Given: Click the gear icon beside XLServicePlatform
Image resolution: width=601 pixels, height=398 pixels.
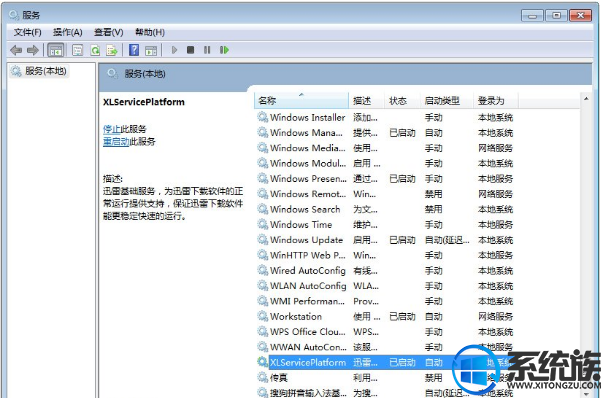Looking at the screenshot, I should [x=263, y=362].
